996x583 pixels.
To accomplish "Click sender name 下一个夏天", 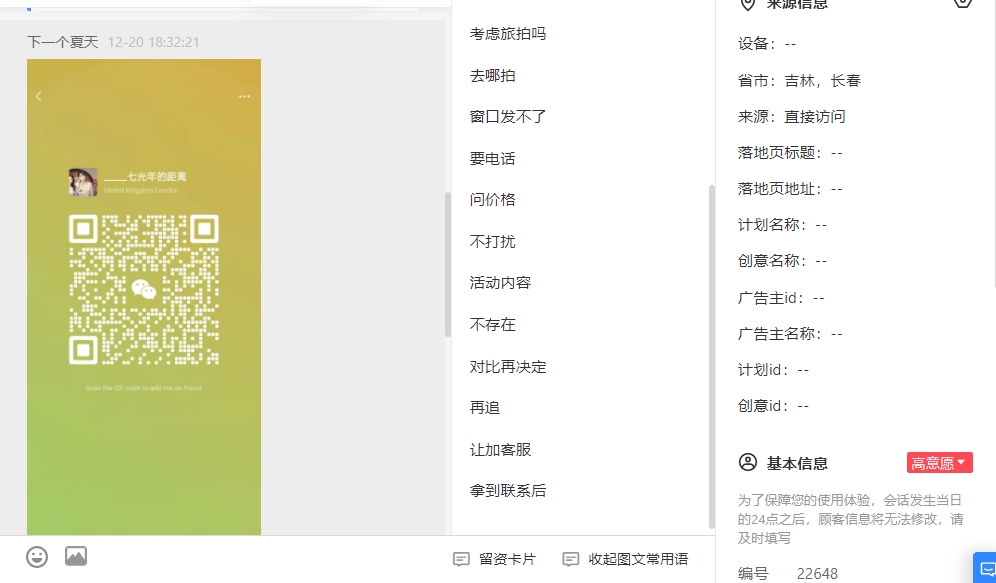I will tap(63, 43).
